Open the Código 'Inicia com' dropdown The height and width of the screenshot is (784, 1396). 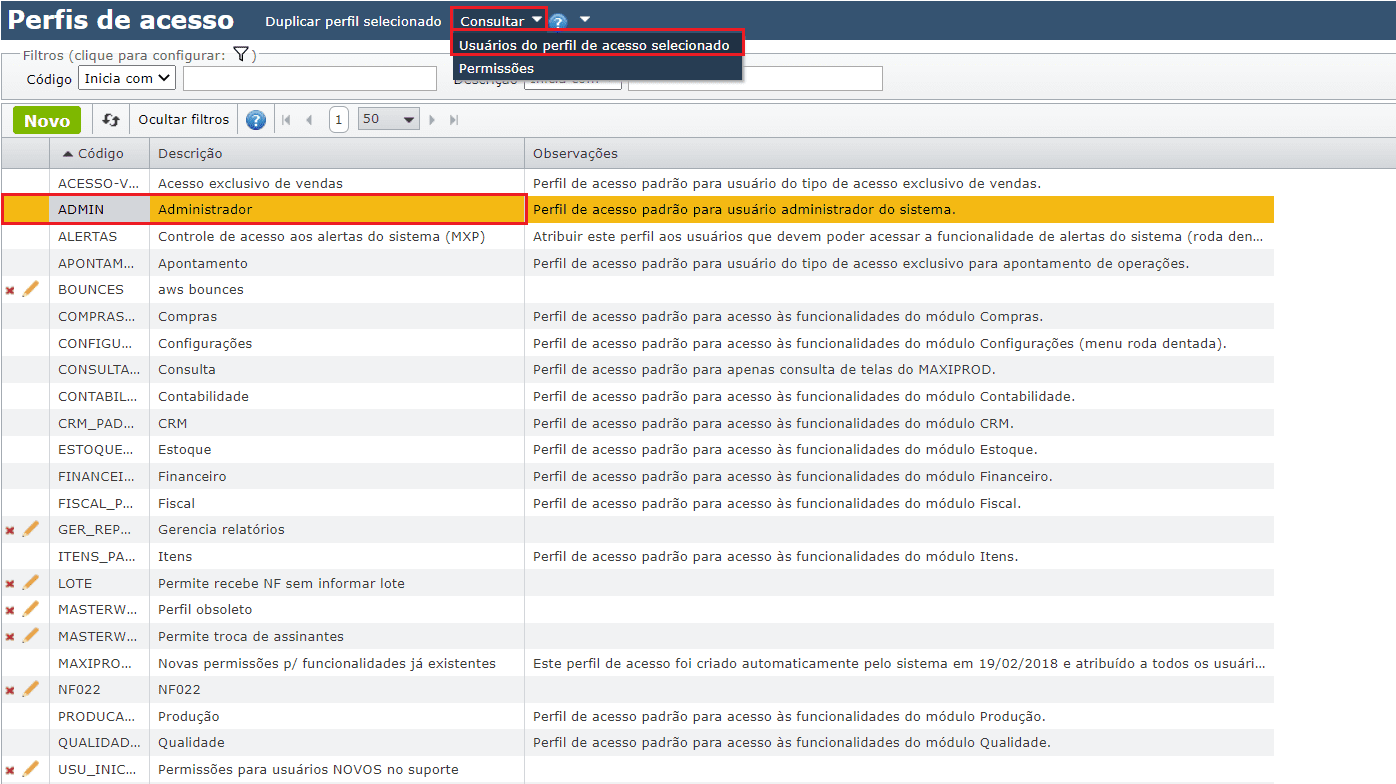(127, 78)
